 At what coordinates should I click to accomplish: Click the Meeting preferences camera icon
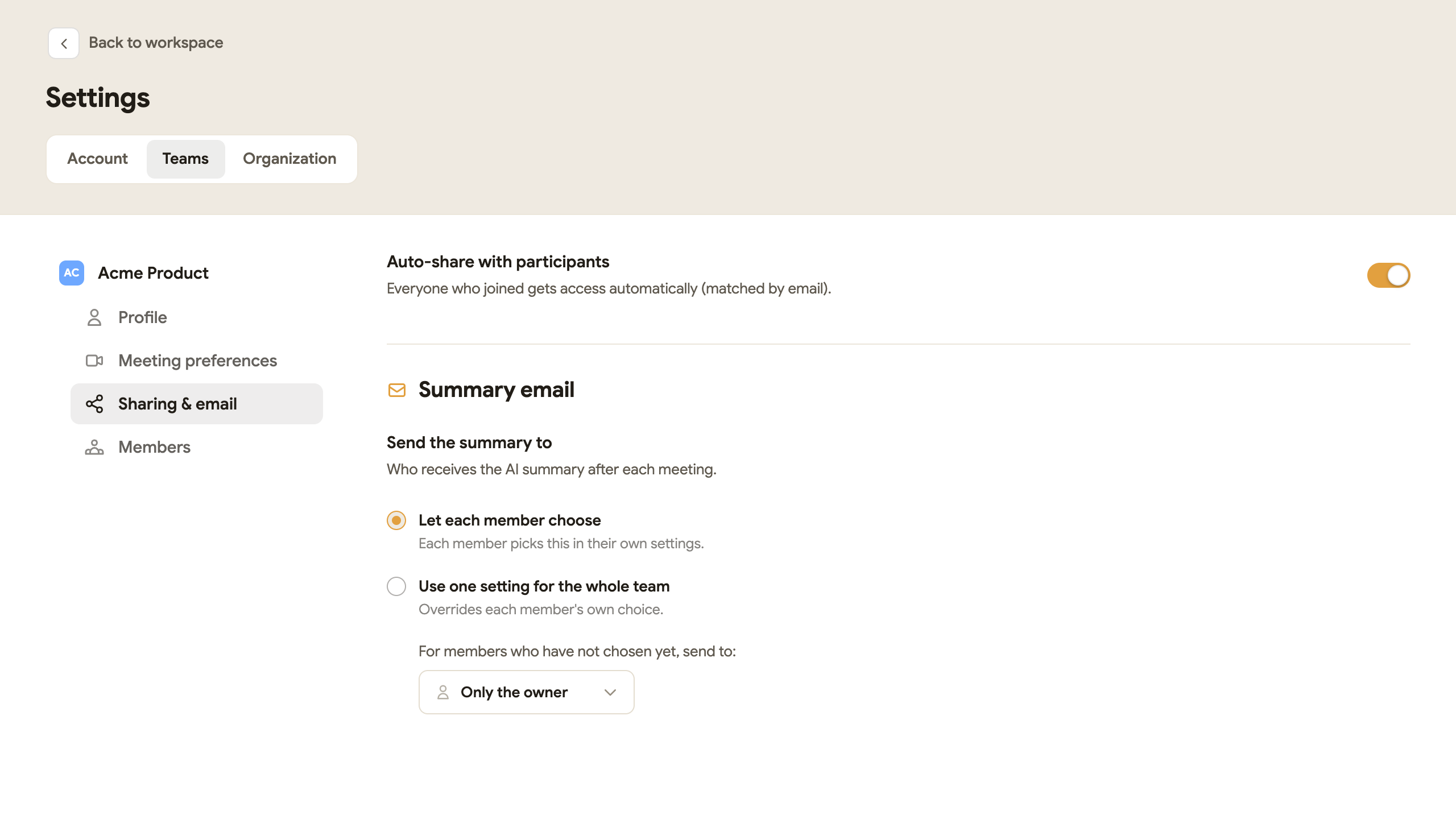coord(94,361)
